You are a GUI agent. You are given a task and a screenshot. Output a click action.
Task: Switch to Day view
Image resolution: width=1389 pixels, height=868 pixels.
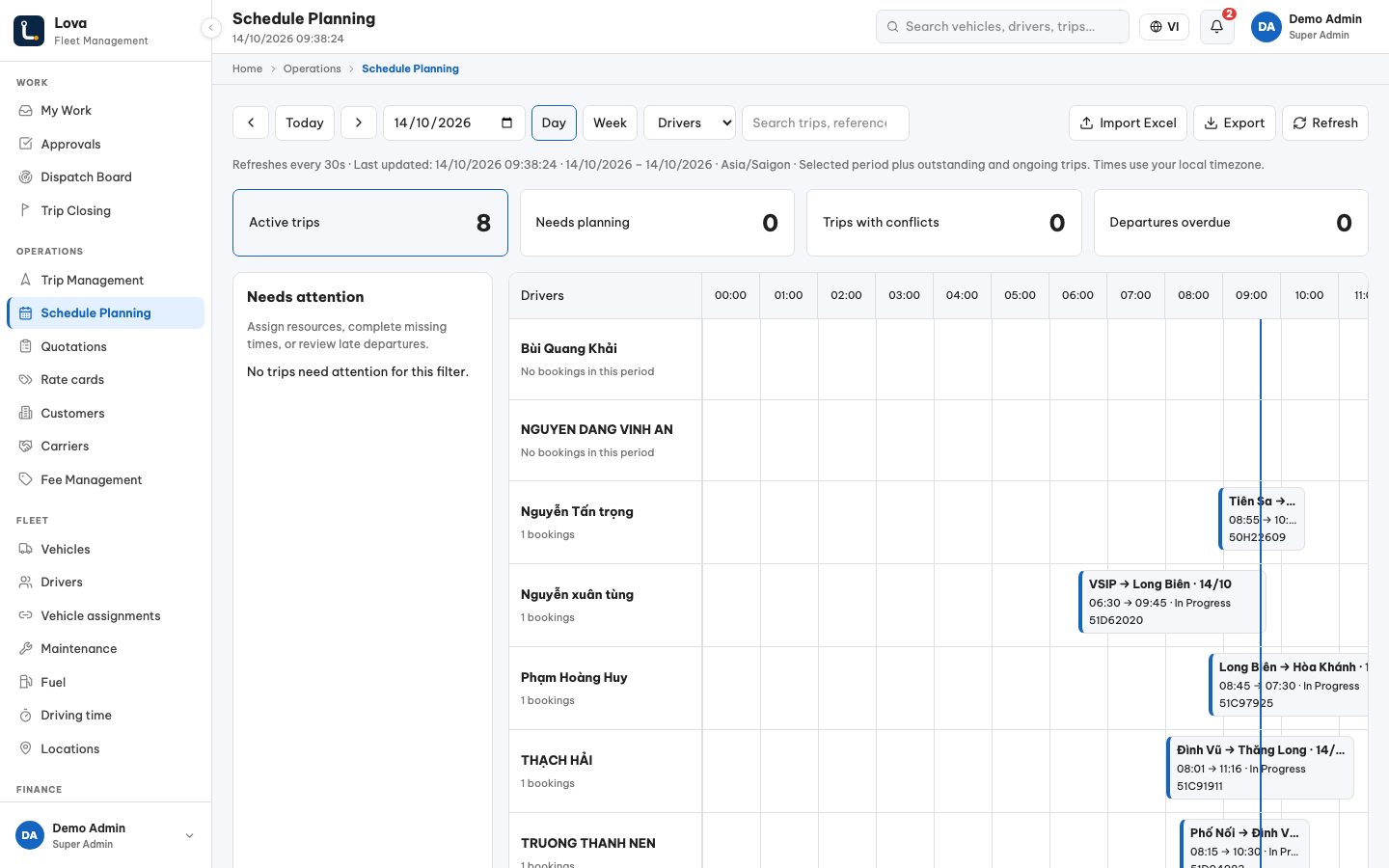pos(554,122)
